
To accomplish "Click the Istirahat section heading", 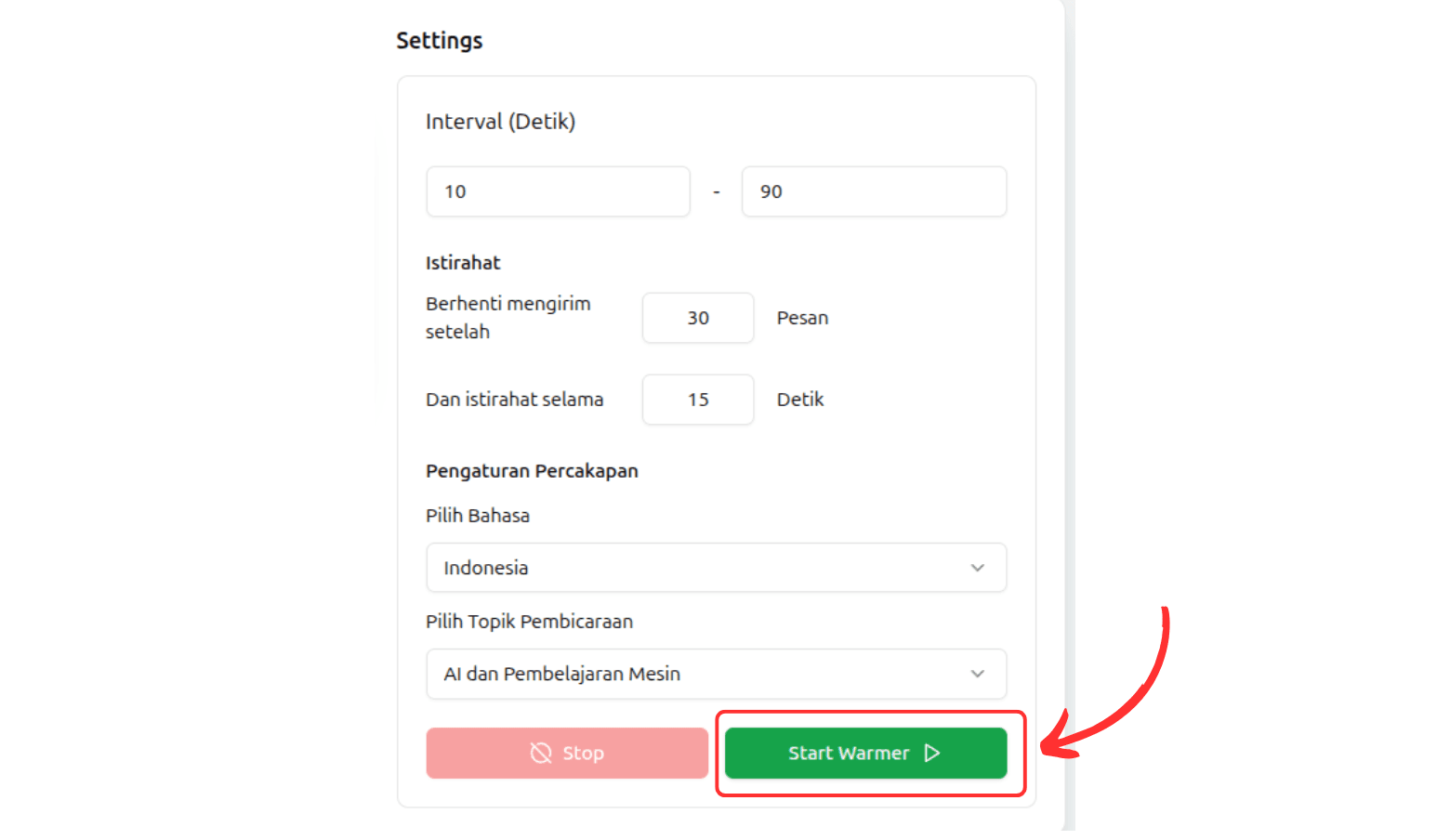I will tap(463, 263).
